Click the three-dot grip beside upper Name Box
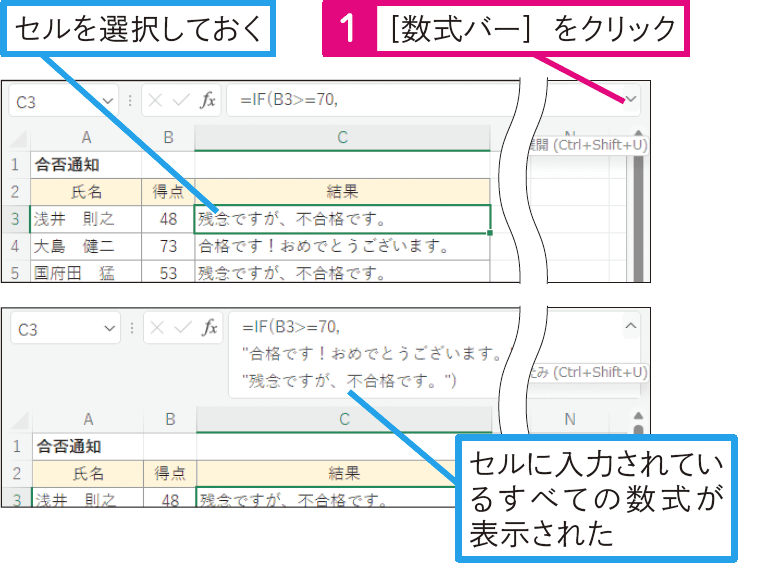The image size is (783, 563). point(130,101)
